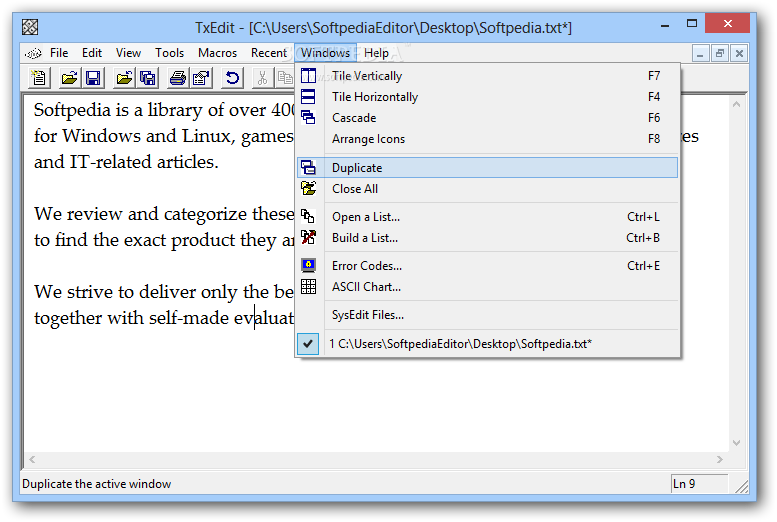
Task: Restore the inner document window
Action: pyautogui.click(x=720, y=53)
